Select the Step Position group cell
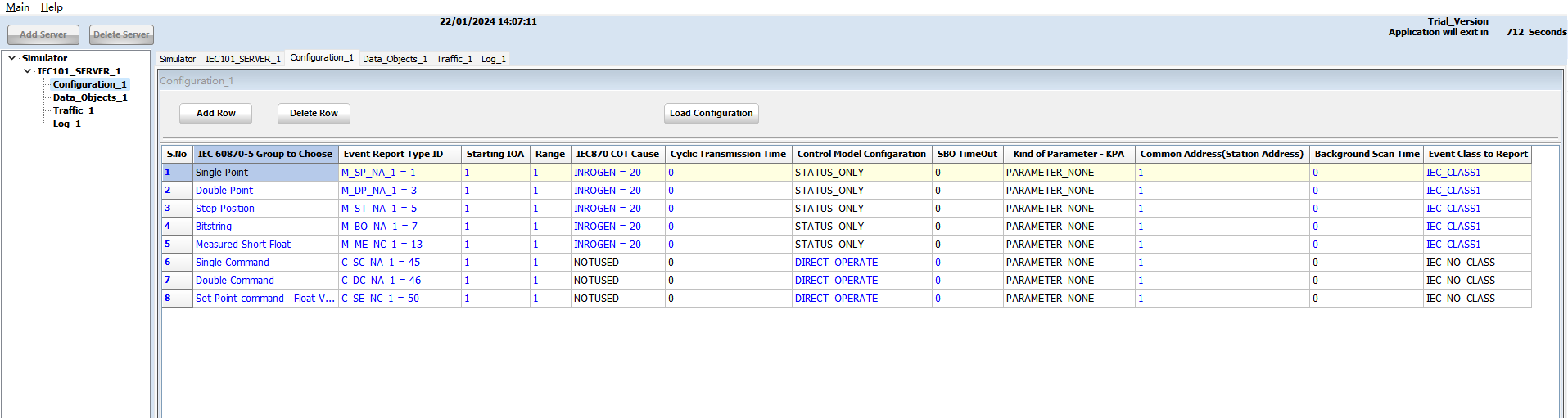 [265, 209]
